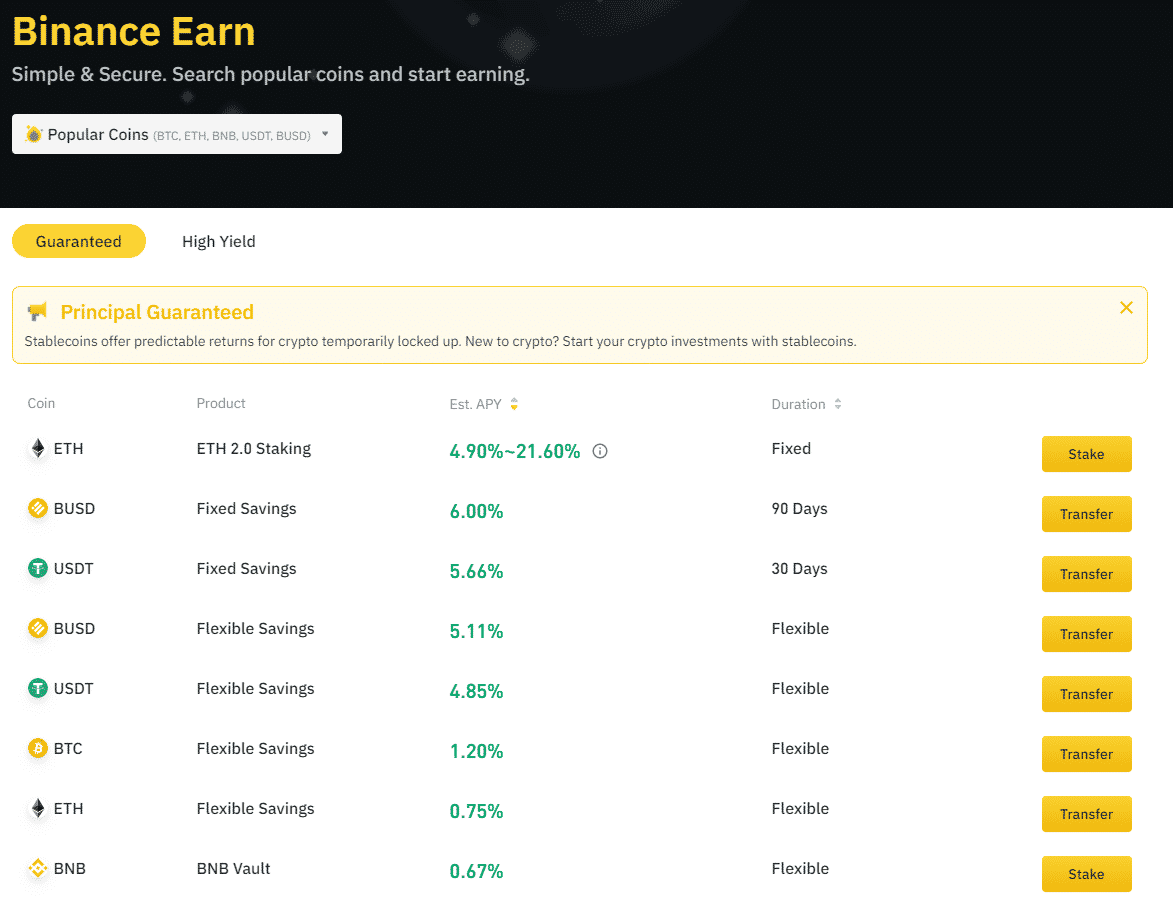Click the info icon beside ETH staking APY
1173x909 pixels.
[x=600, y=451]
